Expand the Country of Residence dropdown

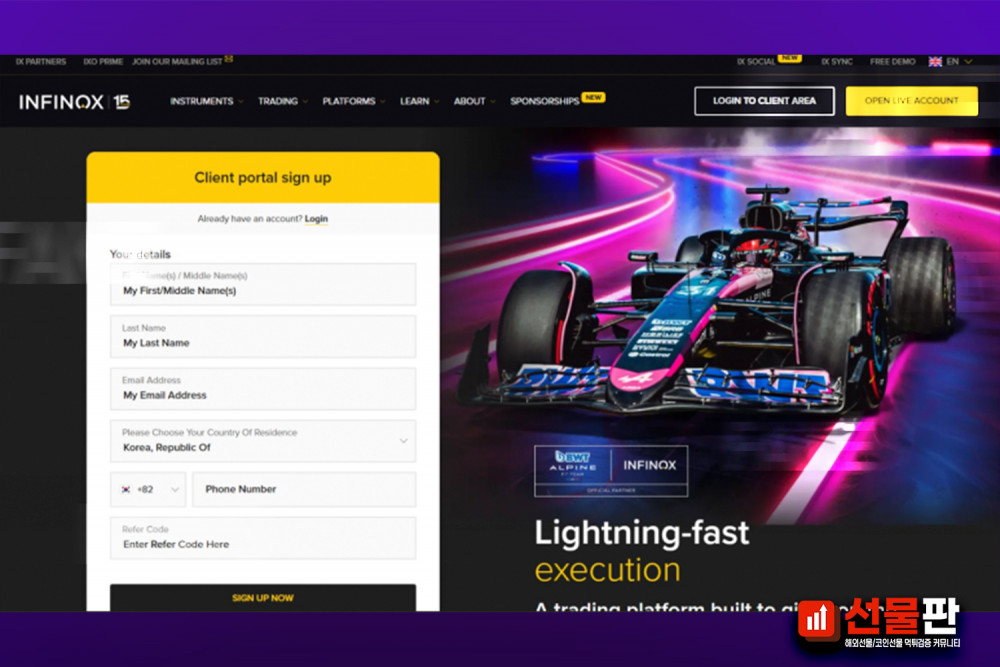click(x=263, y=441)
